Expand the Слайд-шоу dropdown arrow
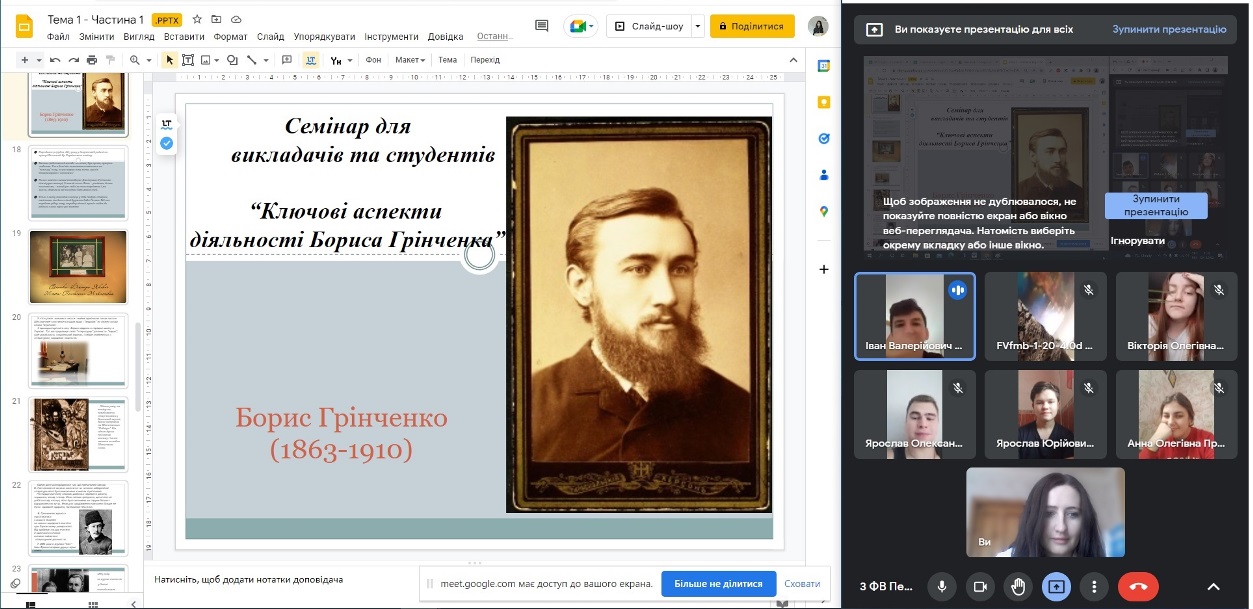Image resolution: width=1253 pixels, height=609 pixels. (x=697, y=26)
